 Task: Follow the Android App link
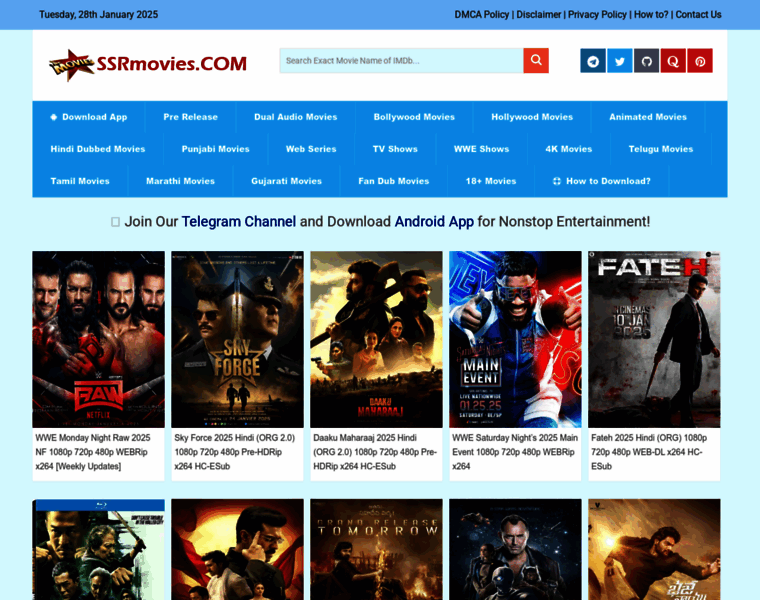[x=434, y=221]
